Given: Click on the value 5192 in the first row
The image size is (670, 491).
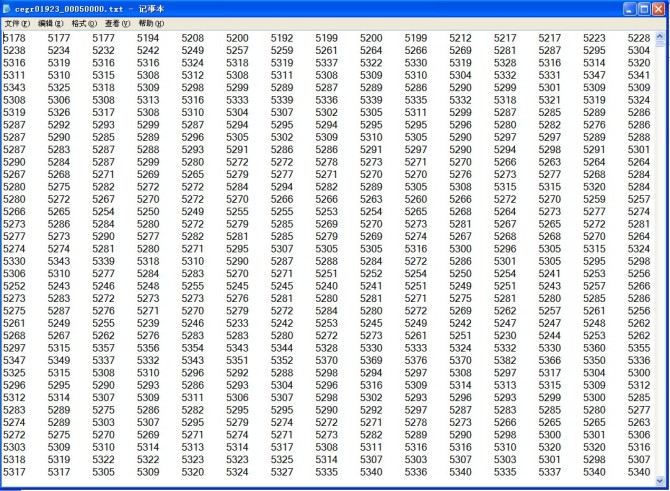Looking at the screenshot, I should tap(282, 38).
